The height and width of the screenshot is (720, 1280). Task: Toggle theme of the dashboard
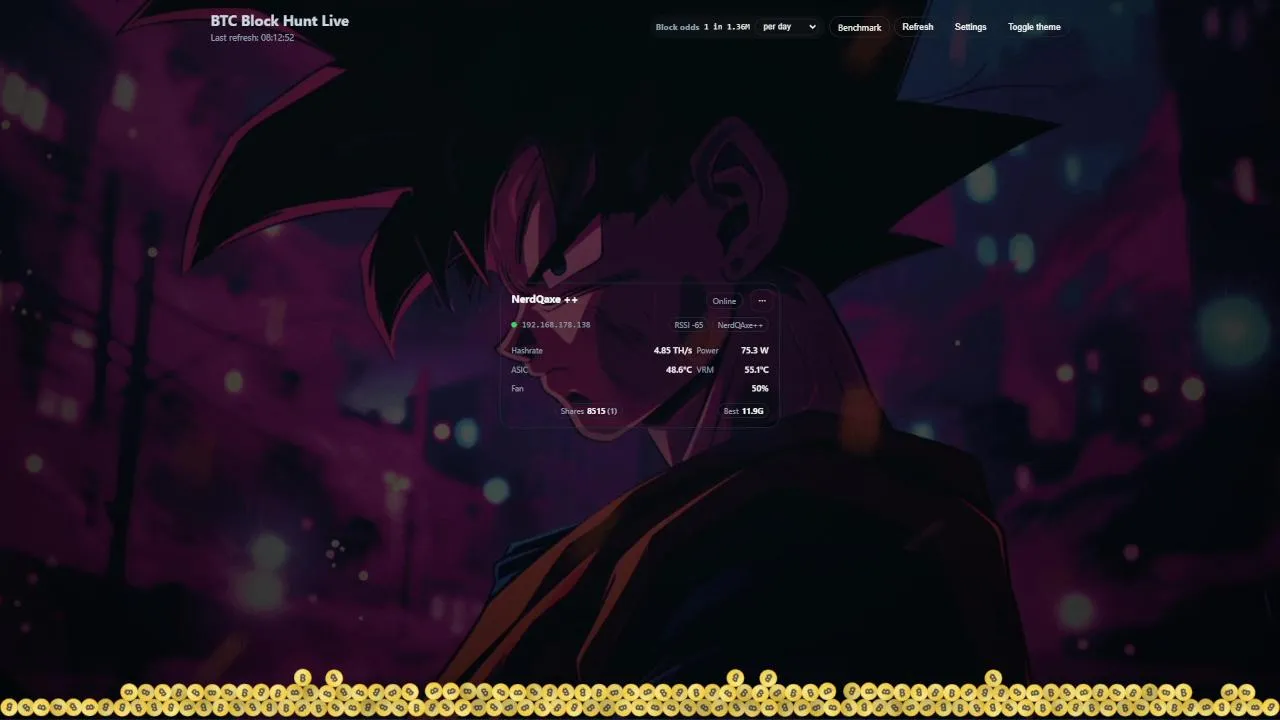point(1034,27)
